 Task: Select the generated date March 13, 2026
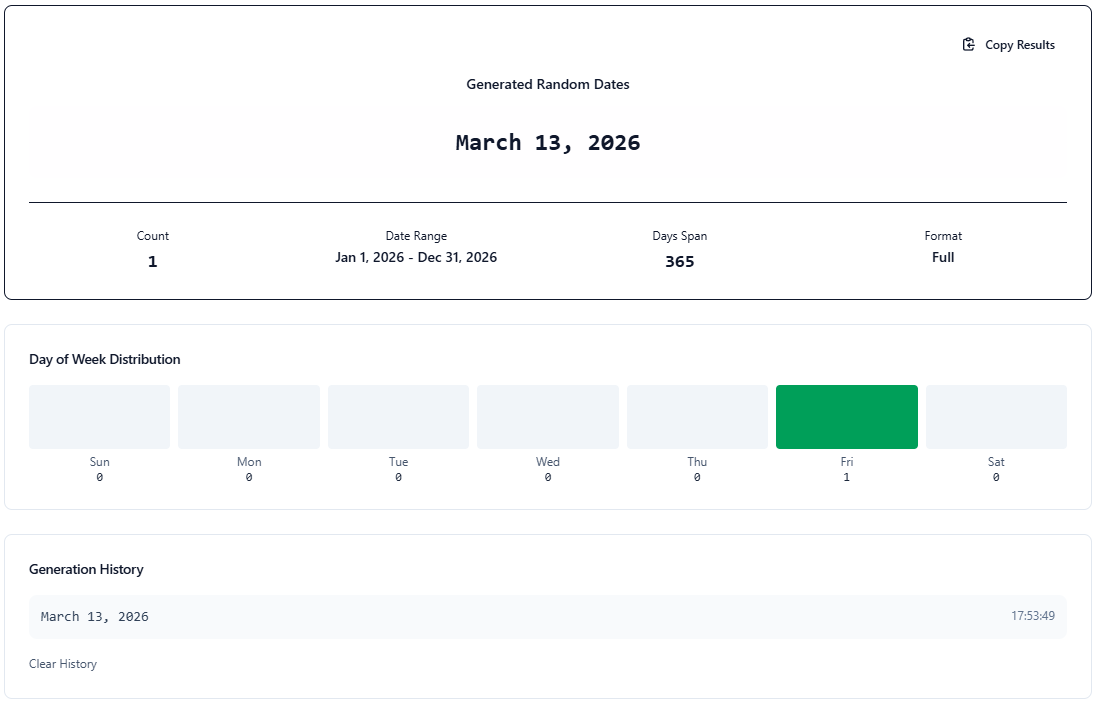(548, 142)
